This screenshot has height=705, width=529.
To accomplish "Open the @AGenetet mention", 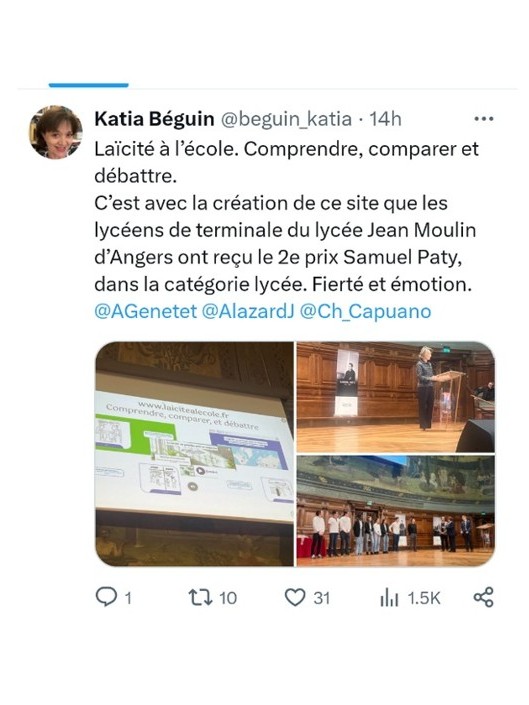I will (x=146, y=311).
